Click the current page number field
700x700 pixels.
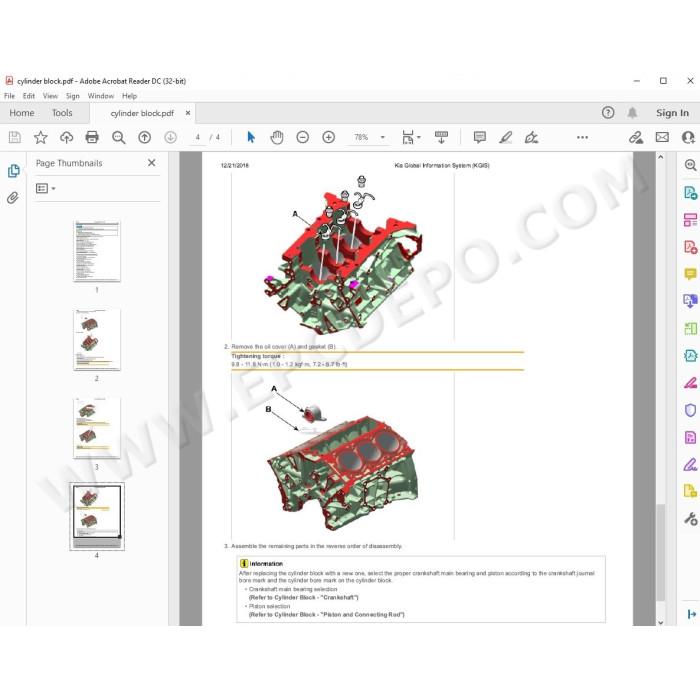click(x=197, y=137)
